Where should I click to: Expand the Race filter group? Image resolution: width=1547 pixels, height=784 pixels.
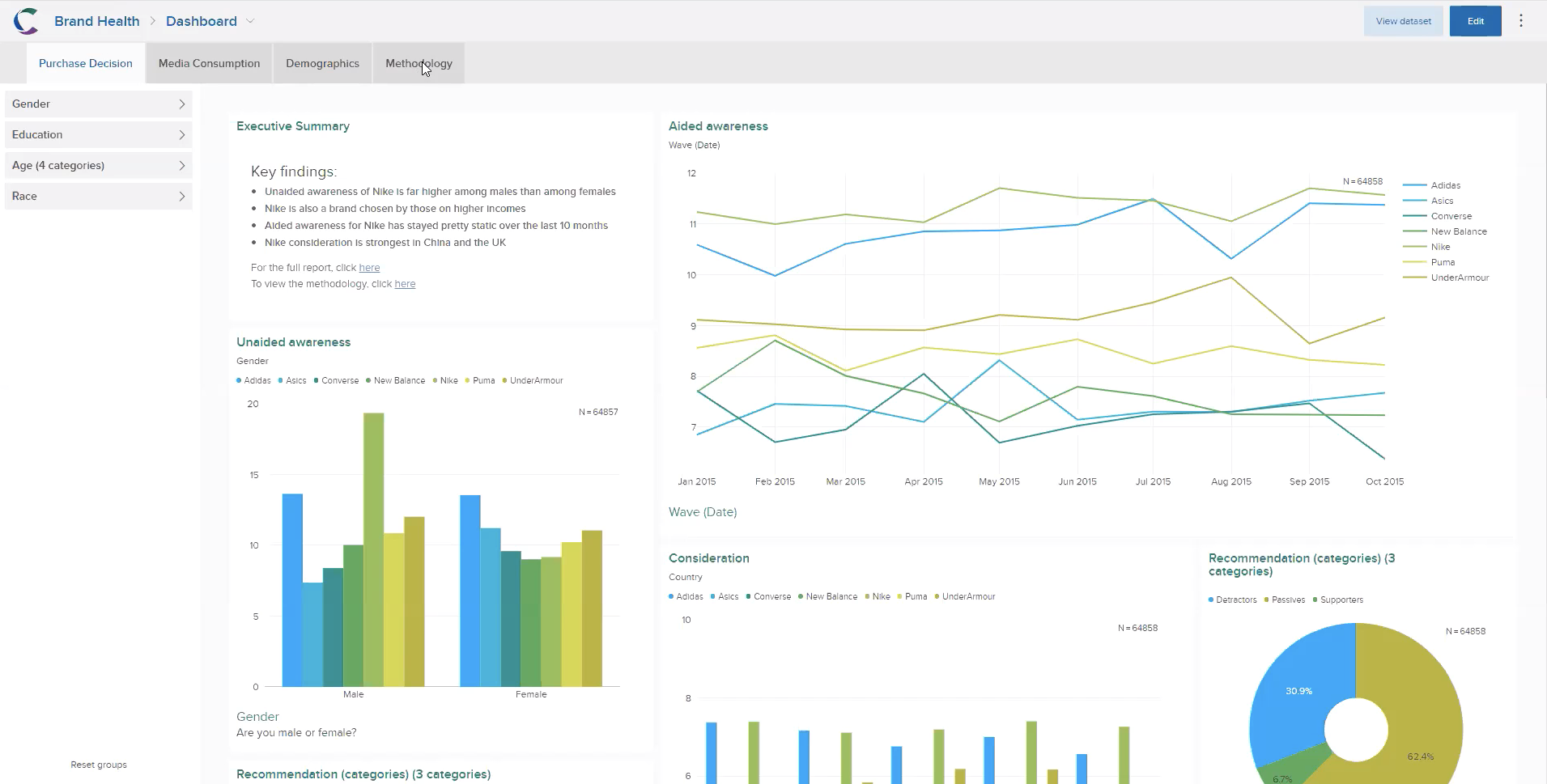click(98, 196)
